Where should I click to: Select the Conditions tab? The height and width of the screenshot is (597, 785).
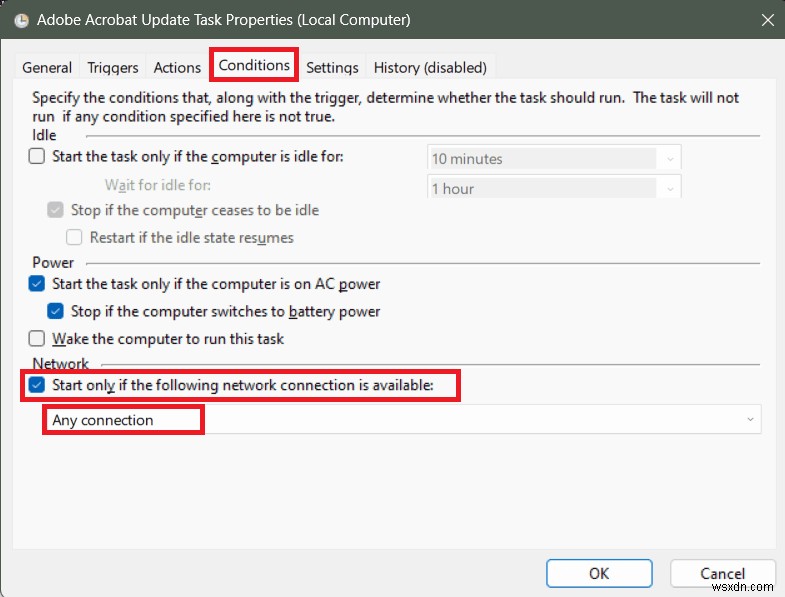click(254, 65)
